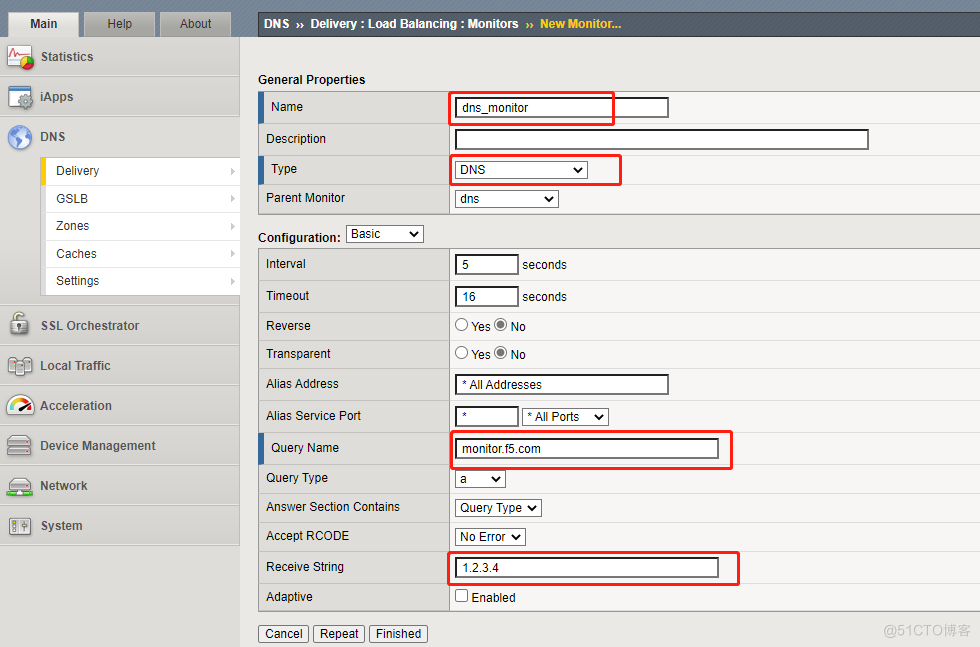Click the Statistics chart icon
The image size is (980, 647).
click(x=20, y=57)
